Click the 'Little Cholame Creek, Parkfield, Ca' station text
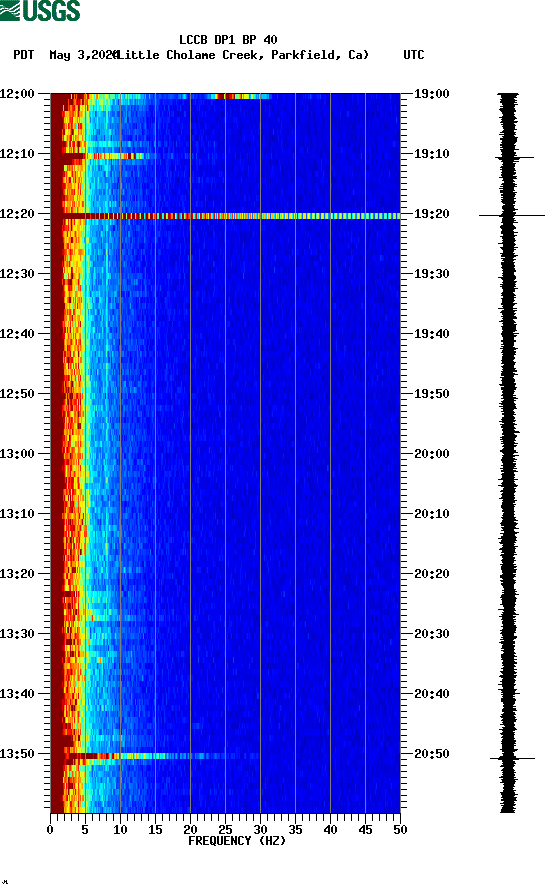This screenshot has height=893, width=552. [243, 55]
